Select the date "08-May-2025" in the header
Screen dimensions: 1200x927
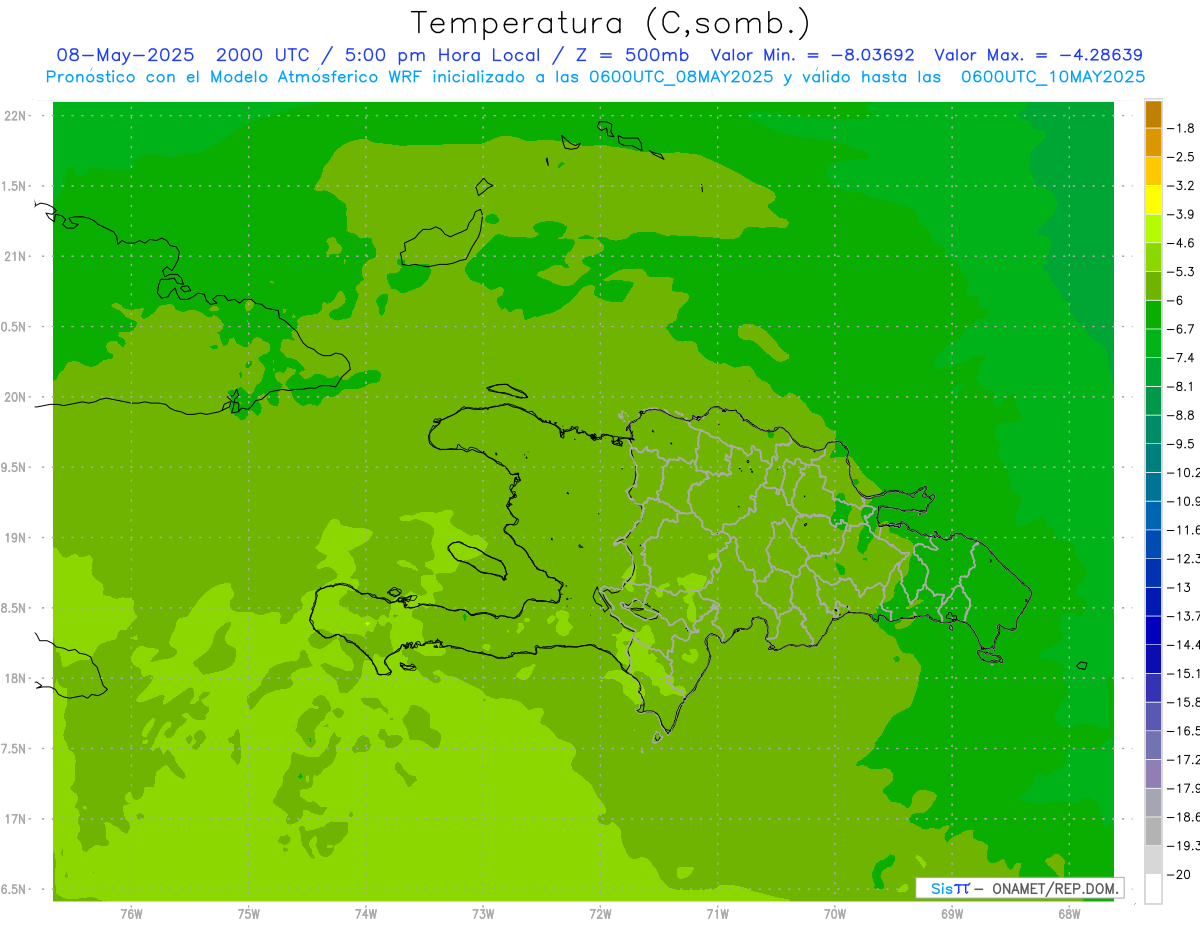125,55
